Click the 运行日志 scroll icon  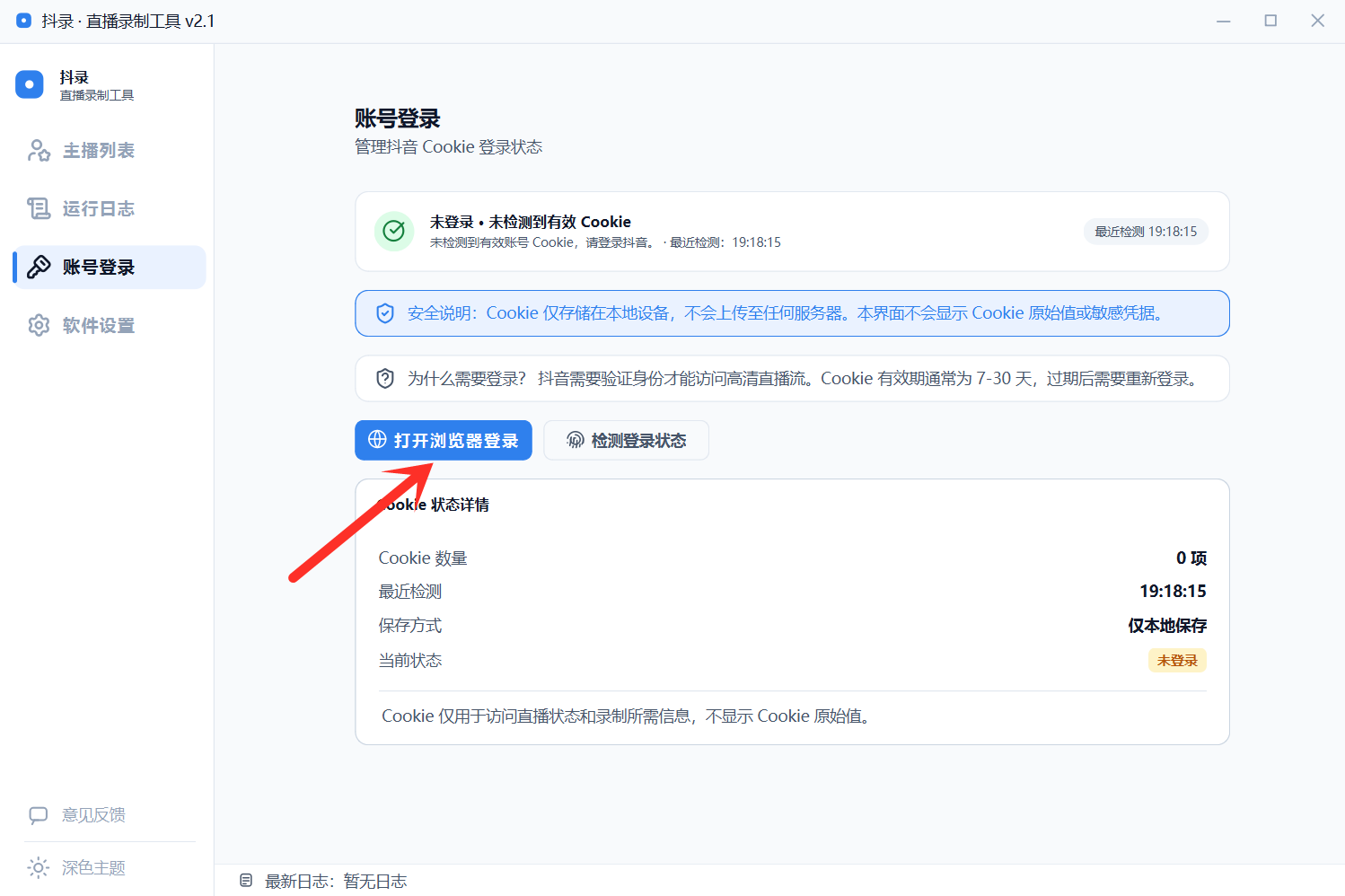(39, 209)
